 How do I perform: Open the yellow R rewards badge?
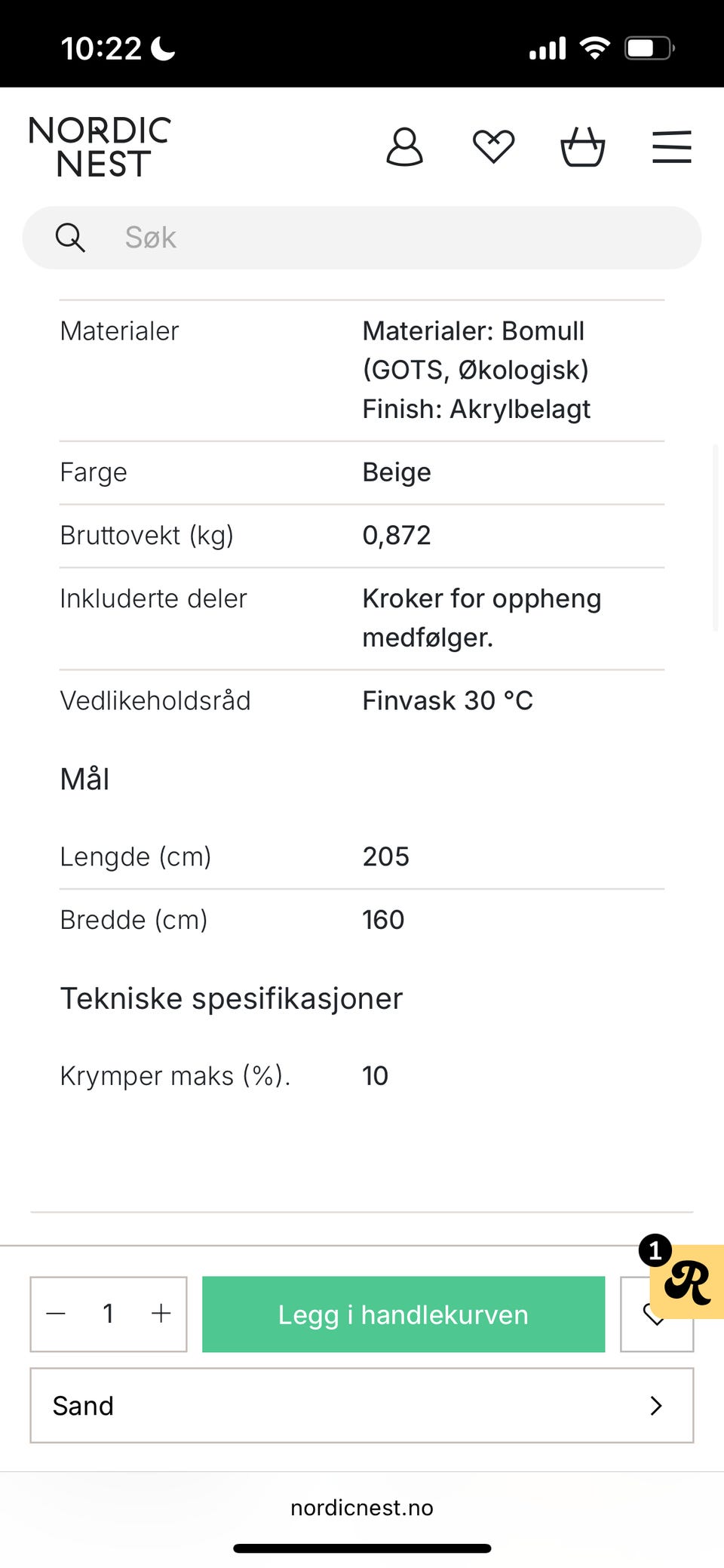point(687,1282)
